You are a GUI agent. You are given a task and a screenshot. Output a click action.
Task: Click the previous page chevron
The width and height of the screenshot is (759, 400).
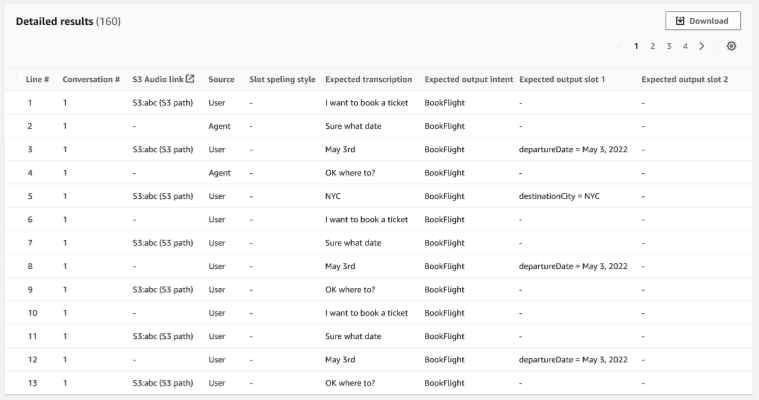[620, 46]
